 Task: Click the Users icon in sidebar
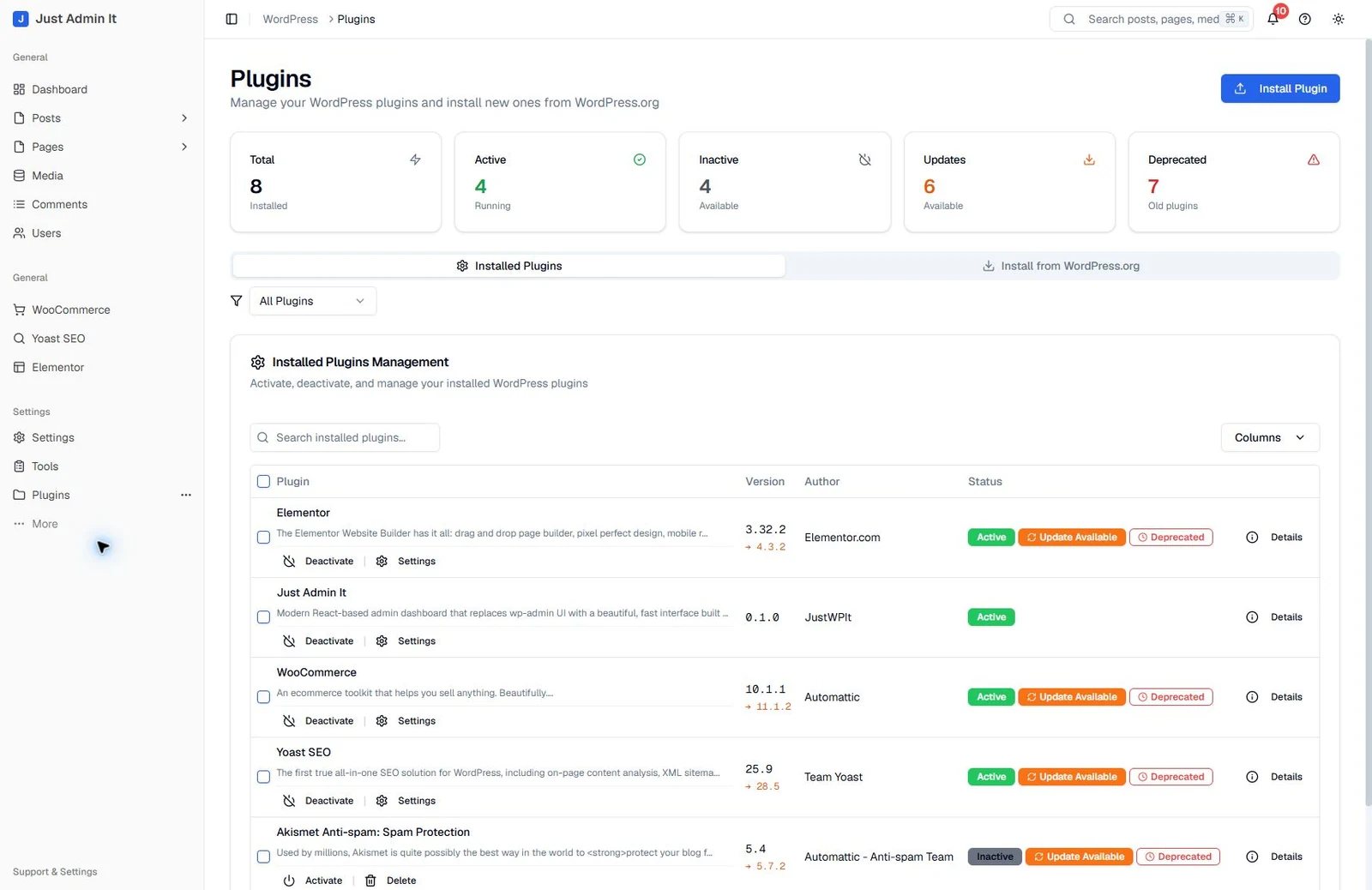tap(19, 233)
